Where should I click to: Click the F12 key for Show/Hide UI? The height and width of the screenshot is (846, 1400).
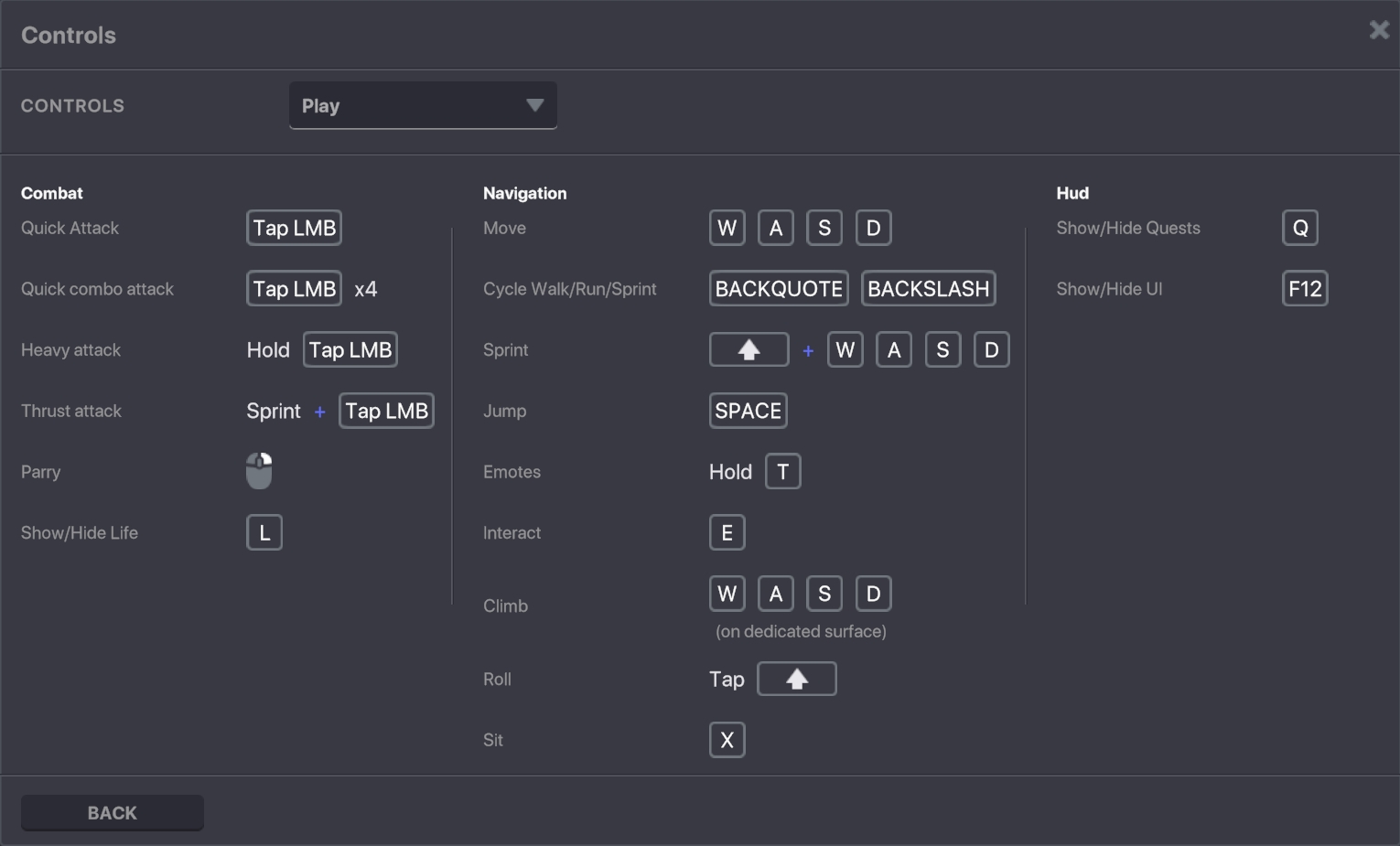pyautogui.click(x=1304, y=289)
